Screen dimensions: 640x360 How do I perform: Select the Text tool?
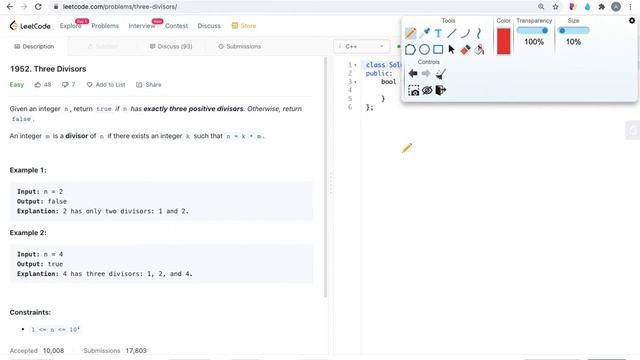438,33
